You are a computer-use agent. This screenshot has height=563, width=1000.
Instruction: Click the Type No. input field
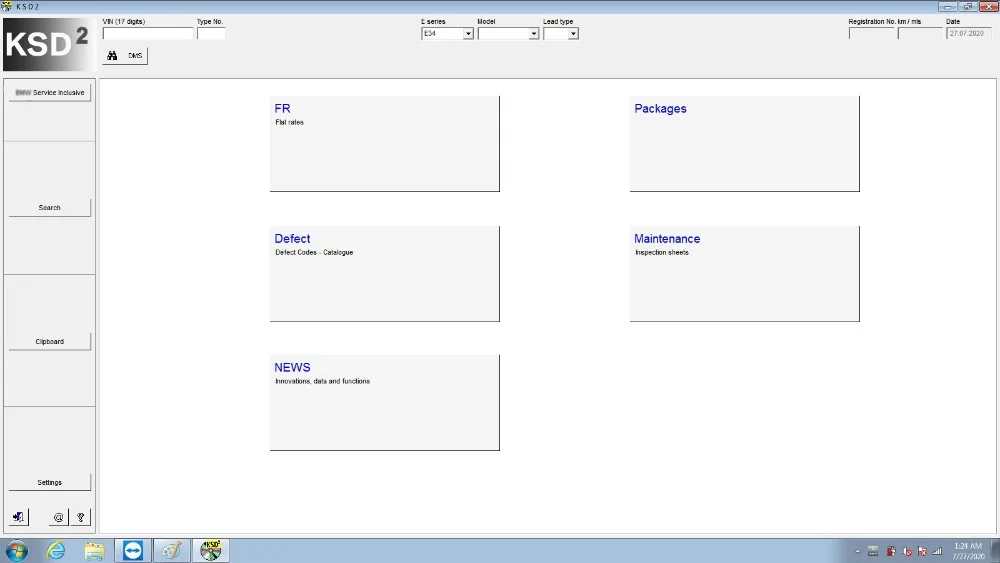point(211,34)
